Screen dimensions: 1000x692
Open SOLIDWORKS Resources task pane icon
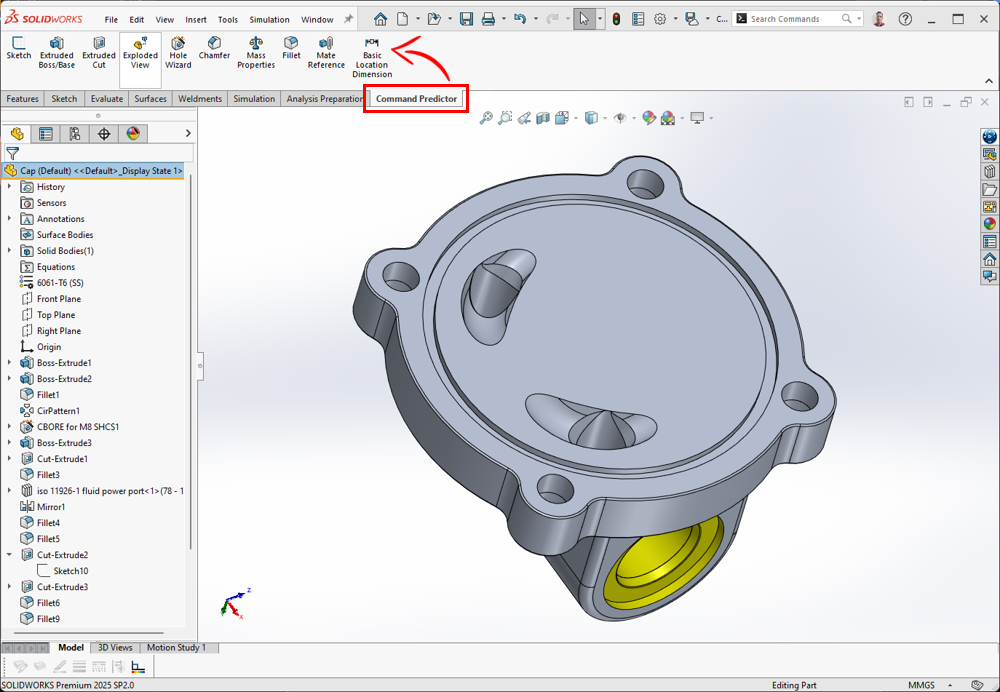click(989, 136)
